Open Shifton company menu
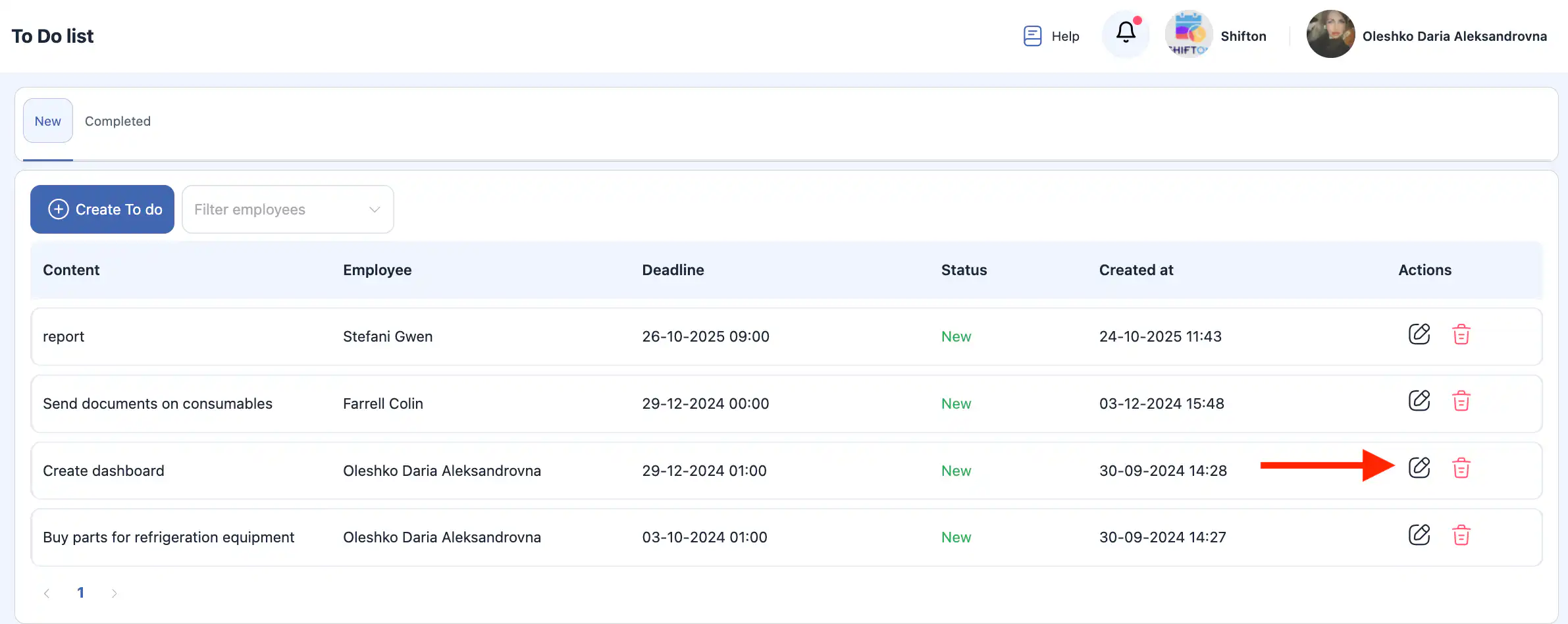 (1216, 36)
